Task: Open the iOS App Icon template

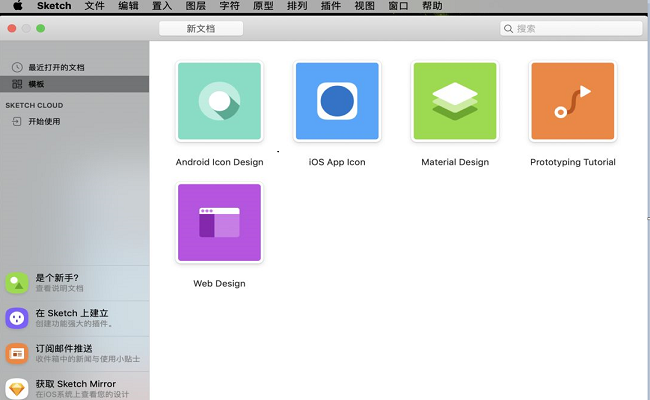Action: click(x=337, y=104)
